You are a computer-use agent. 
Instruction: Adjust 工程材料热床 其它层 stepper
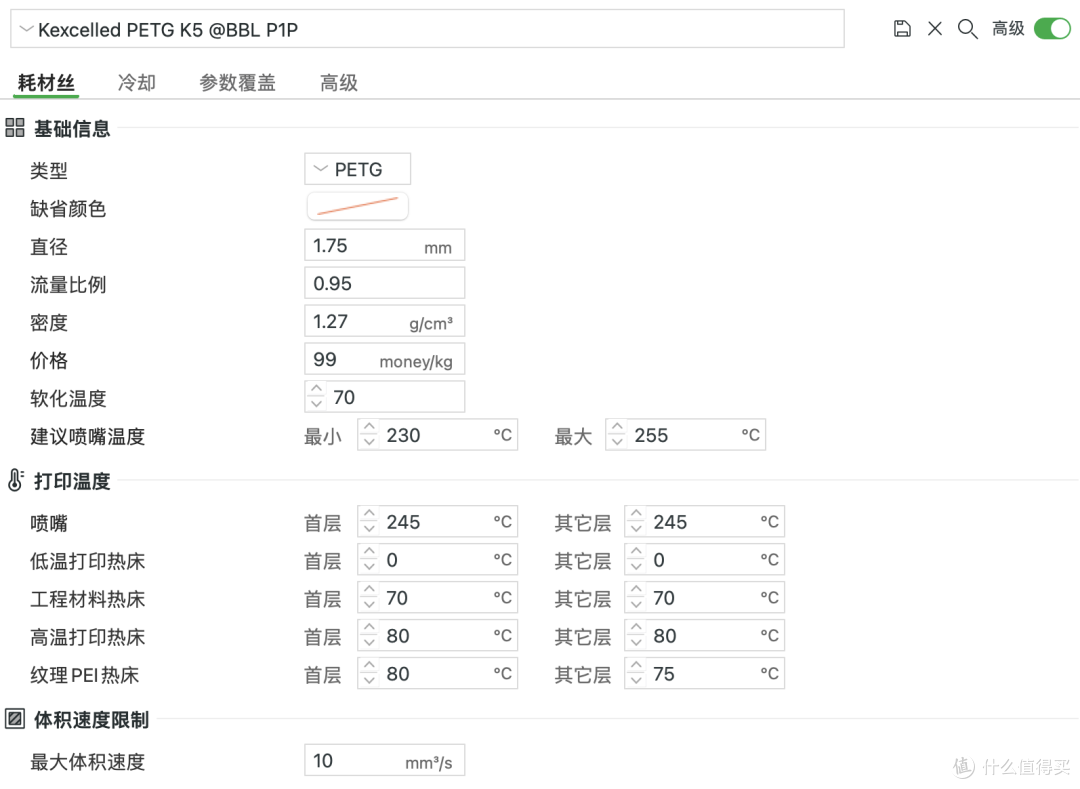[x=636, y=597]
